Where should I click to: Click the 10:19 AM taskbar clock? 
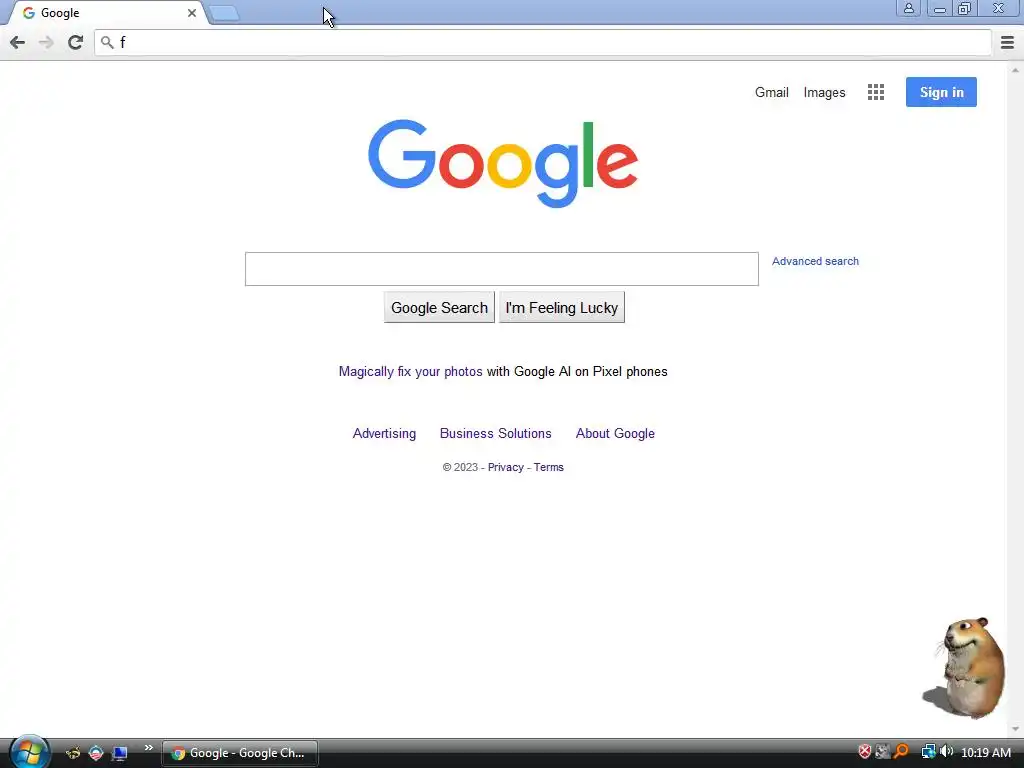tap(985, 753)
